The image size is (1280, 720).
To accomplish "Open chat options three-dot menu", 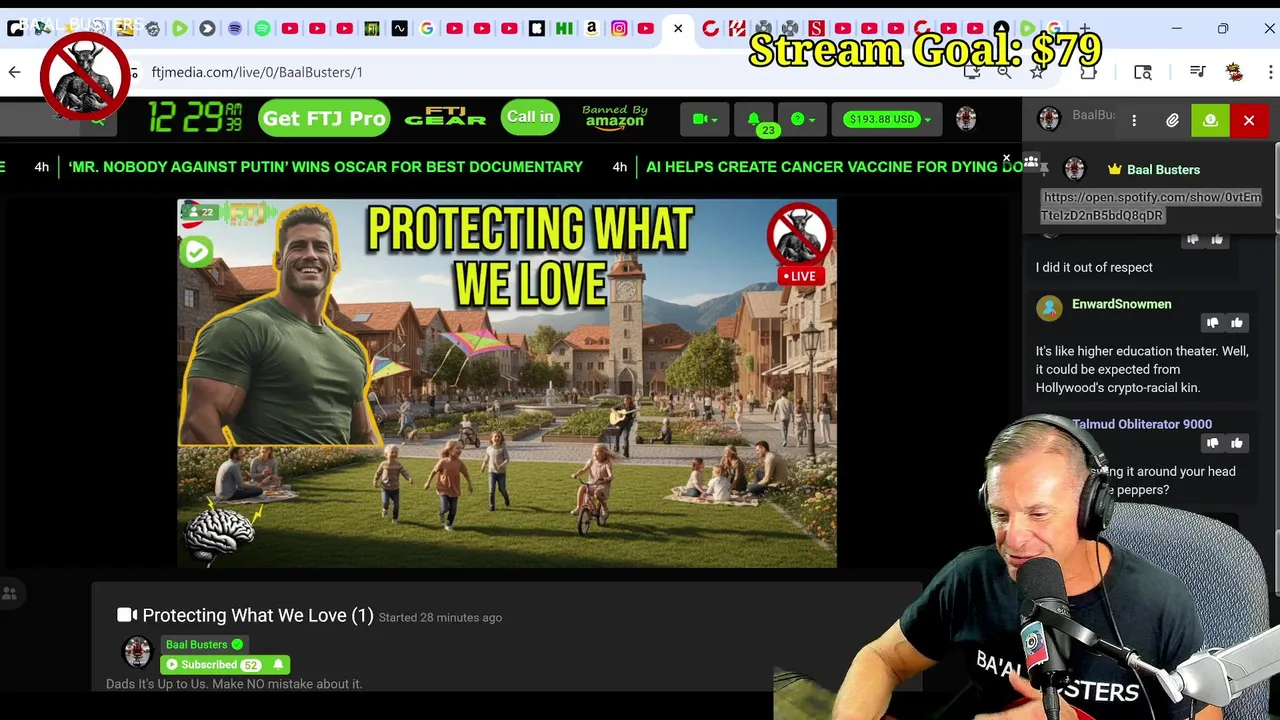I will [x=1134, y=120].
